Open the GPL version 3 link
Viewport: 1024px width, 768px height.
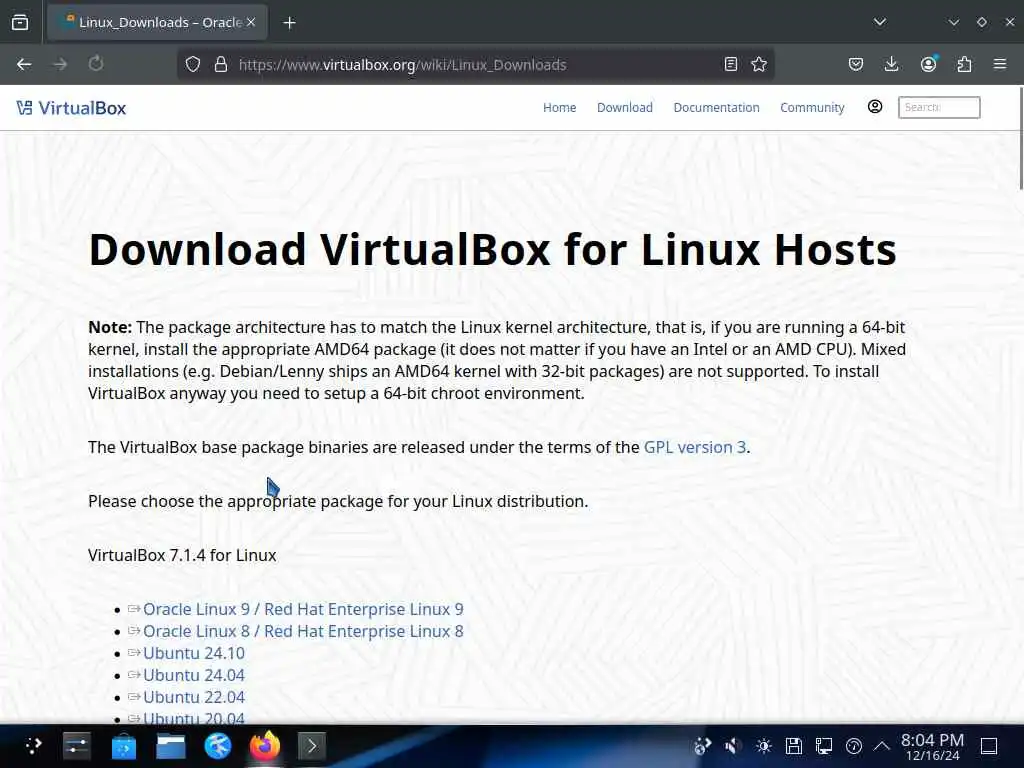pos(695,447)
